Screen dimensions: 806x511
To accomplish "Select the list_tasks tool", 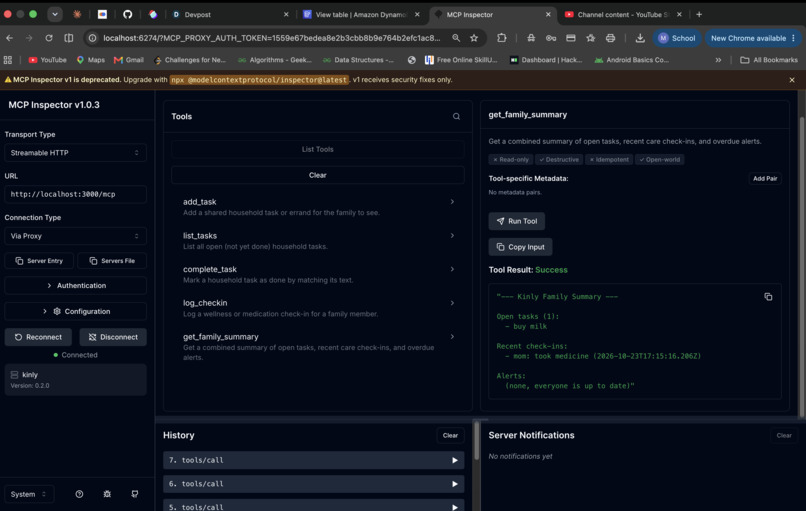I will (318, 241).
